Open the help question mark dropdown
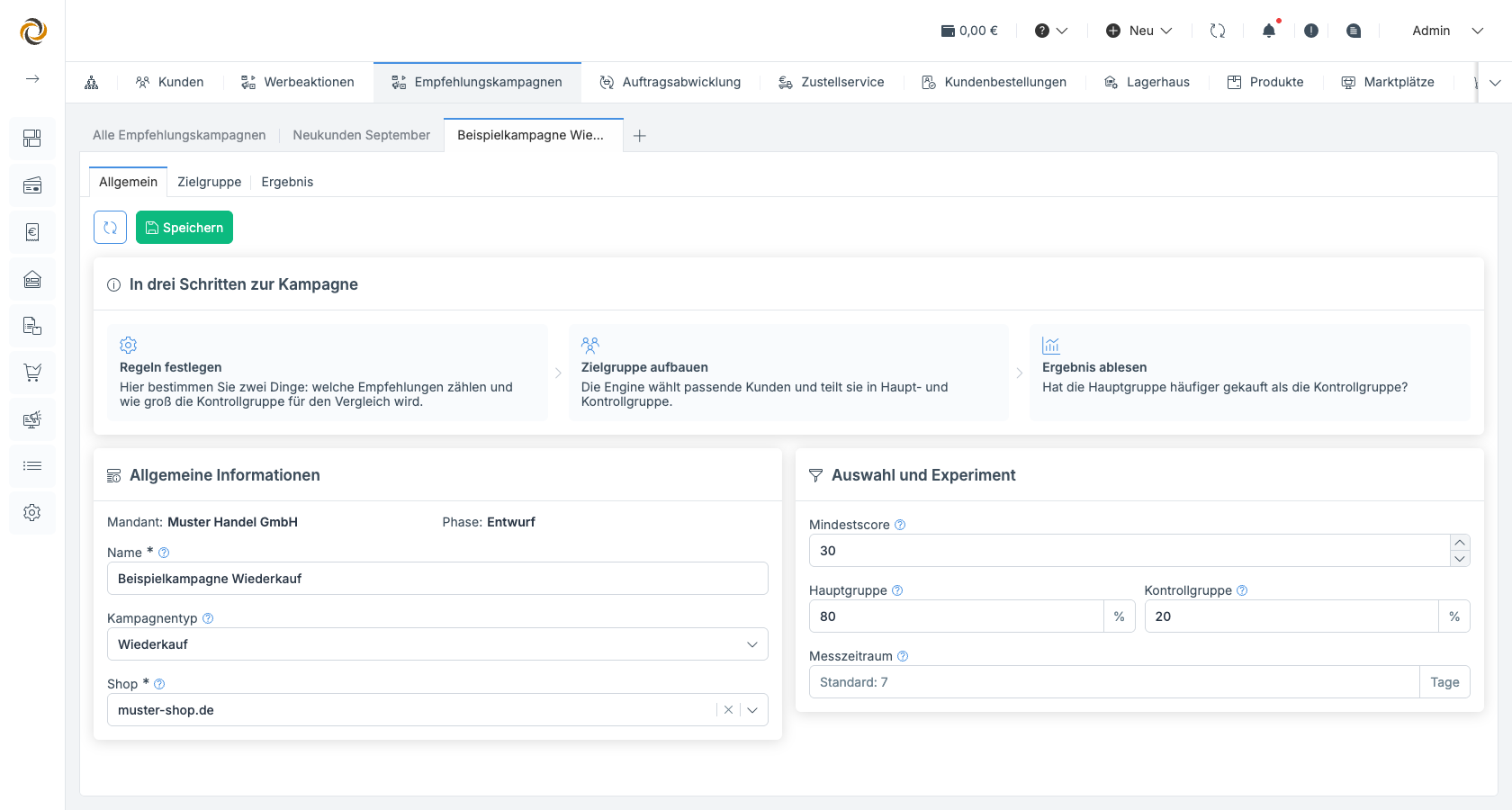The image size is (1512, 810). (x=1050, y=31)
